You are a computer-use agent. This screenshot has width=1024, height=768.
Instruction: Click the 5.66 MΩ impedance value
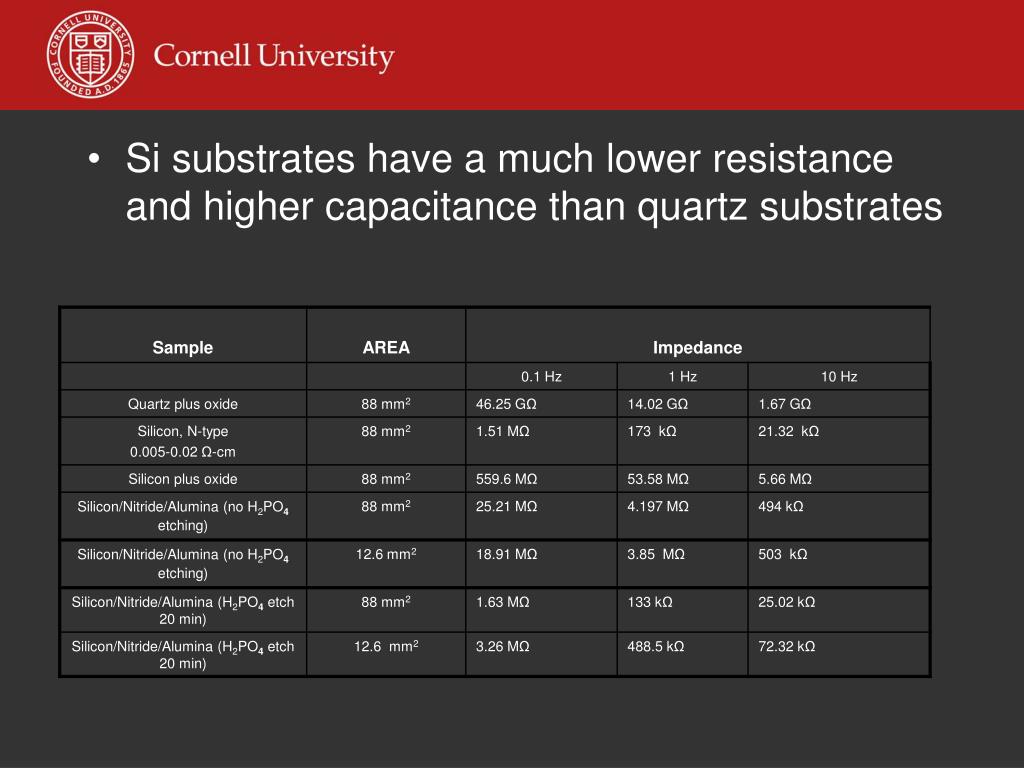pyautogui.click(x=785, y=479)
